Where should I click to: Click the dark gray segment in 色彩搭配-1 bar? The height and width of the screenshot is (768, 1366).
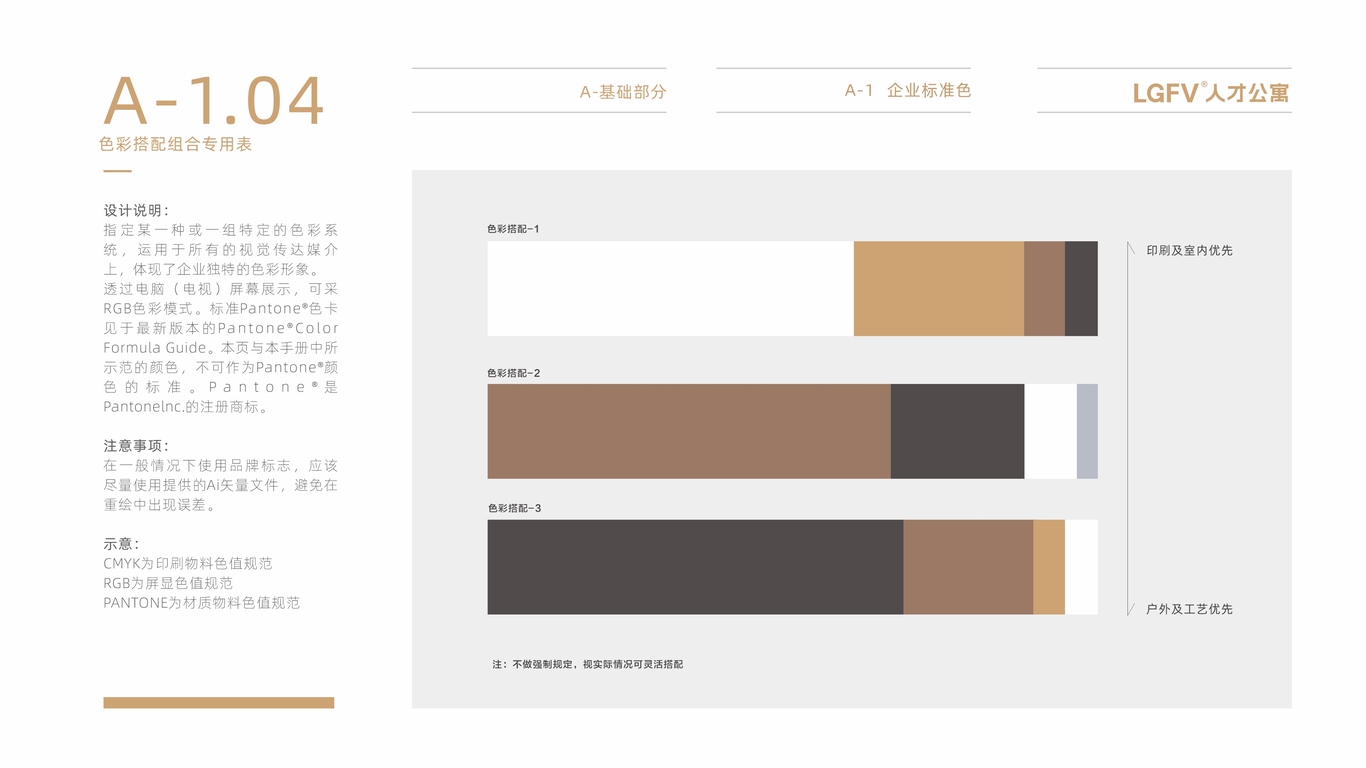[1081, 288]
